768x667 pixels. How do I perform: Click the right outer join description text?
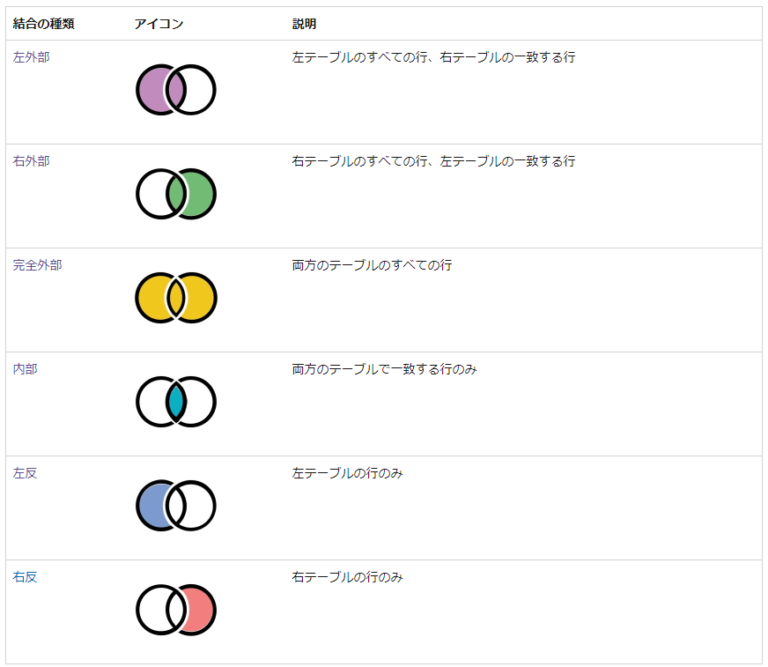click(433, 161)
